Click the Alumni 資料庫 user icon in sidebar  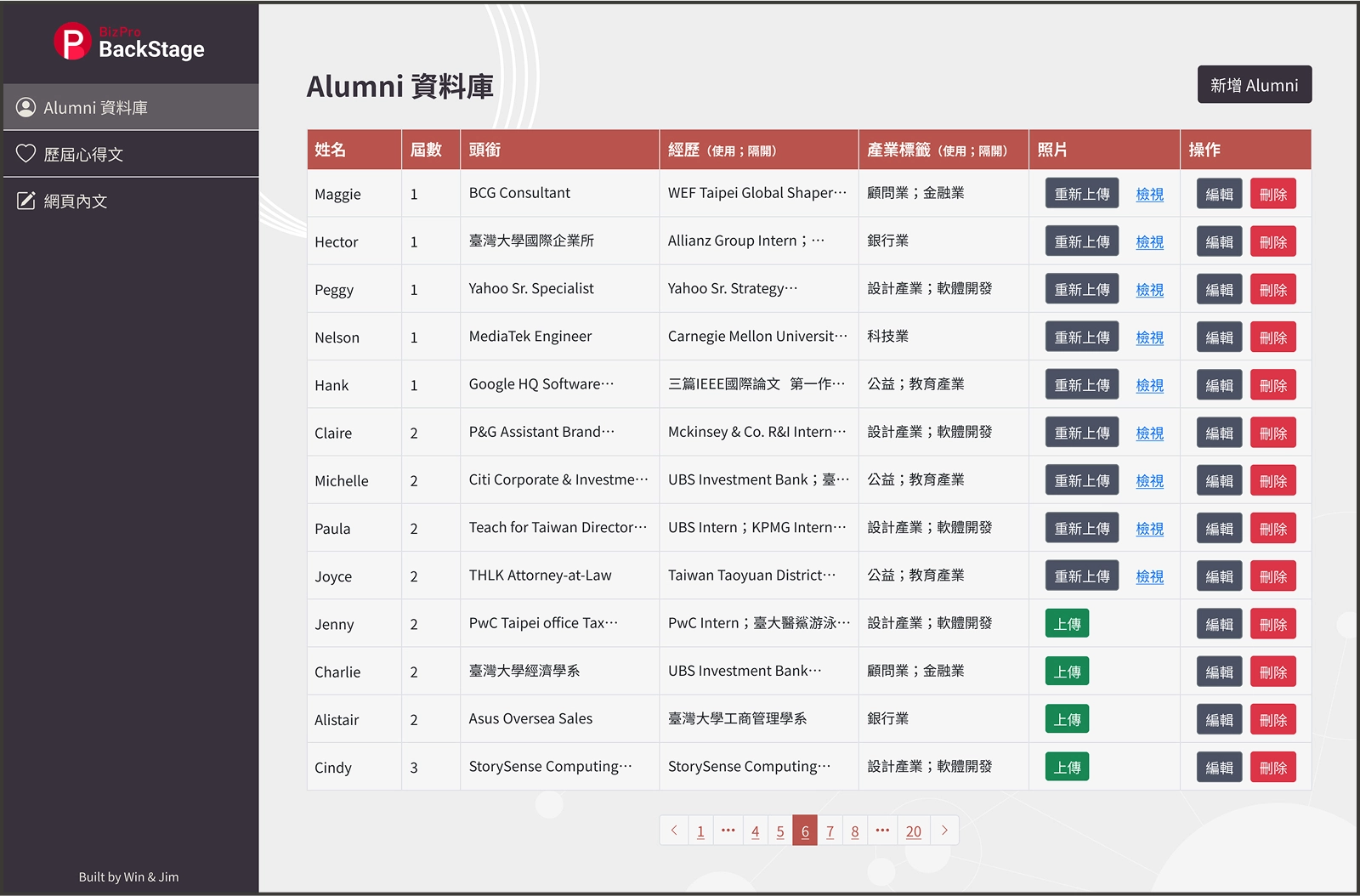(x=26, y=107)
